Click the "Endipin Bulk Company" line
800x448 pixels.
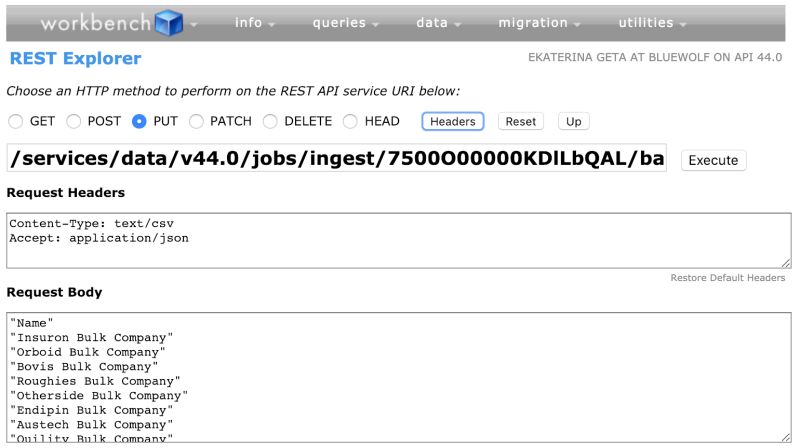point(92,410)
